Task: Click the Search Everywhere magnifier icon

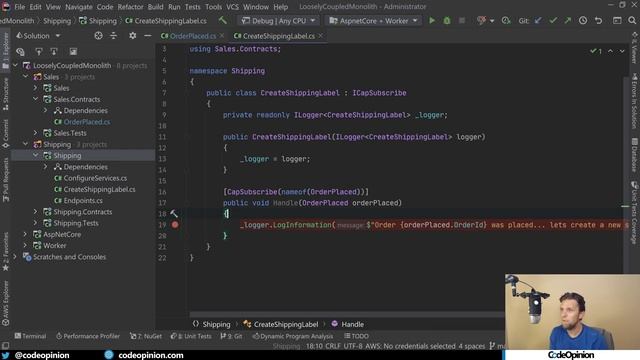Action: [x=632, y=20]
